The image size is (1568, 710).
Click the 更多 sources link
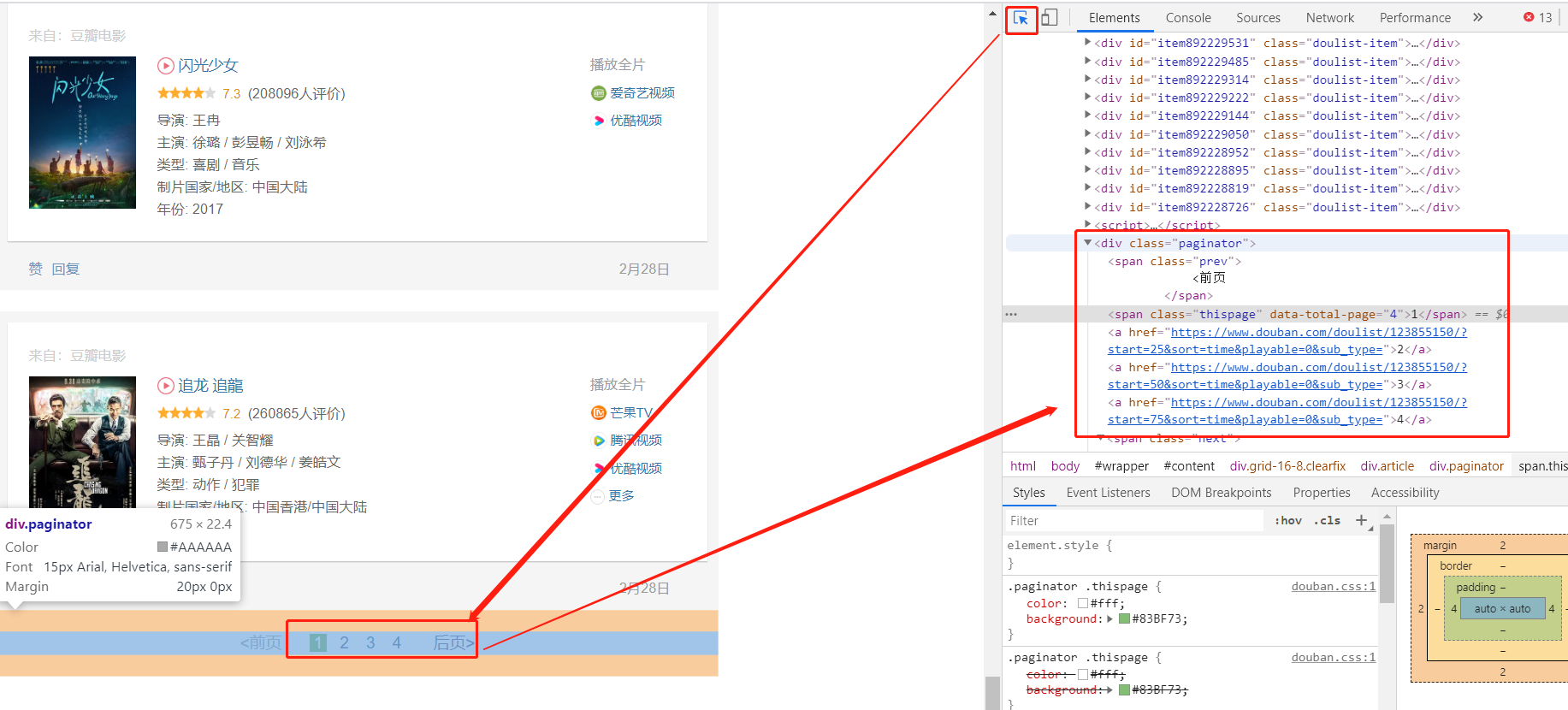622,496
